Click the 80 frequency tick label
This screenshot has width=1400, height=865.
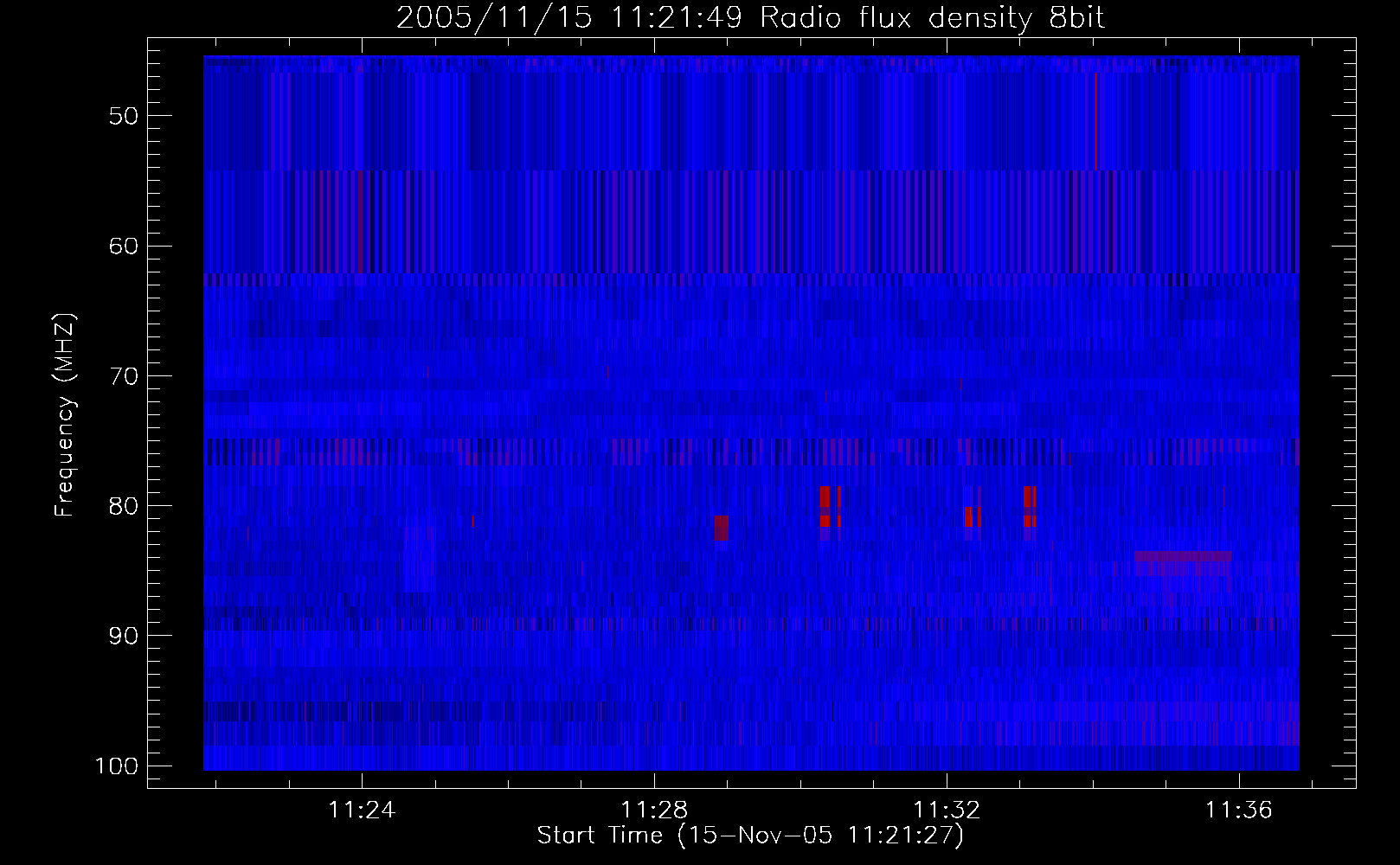124,506
